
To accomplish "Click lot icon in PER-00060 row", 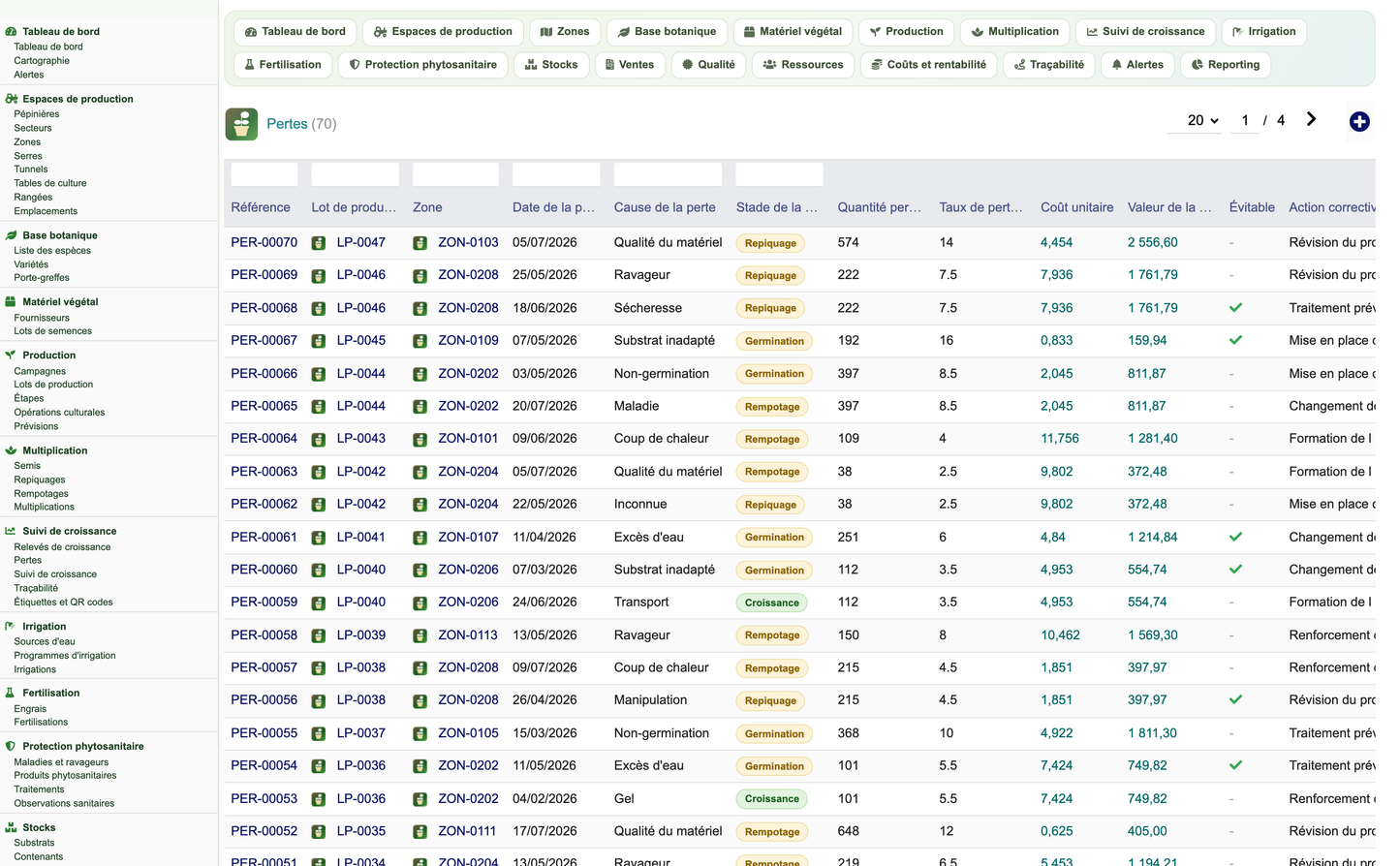I will tap(319, 571).
